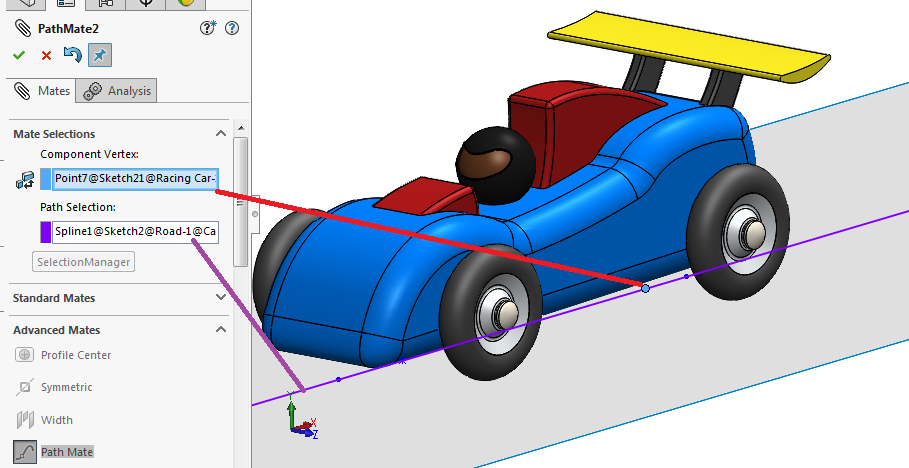Cancel PathMate2 with the red X
Image resolution: width=909 pixels, height=468 pixels.
(46, 56)
